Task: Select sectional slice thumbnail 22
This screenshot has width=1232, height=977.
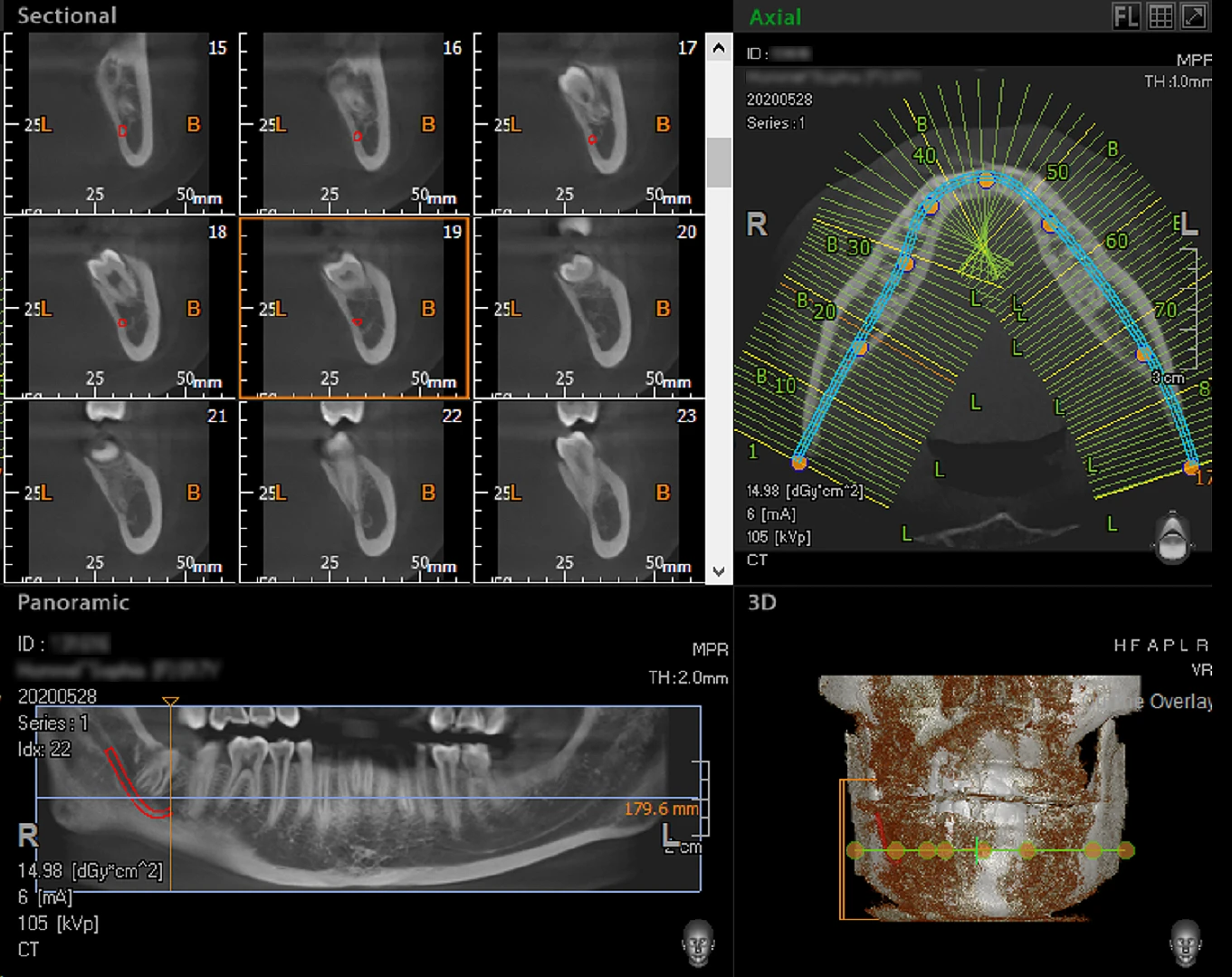Action: 354,491
